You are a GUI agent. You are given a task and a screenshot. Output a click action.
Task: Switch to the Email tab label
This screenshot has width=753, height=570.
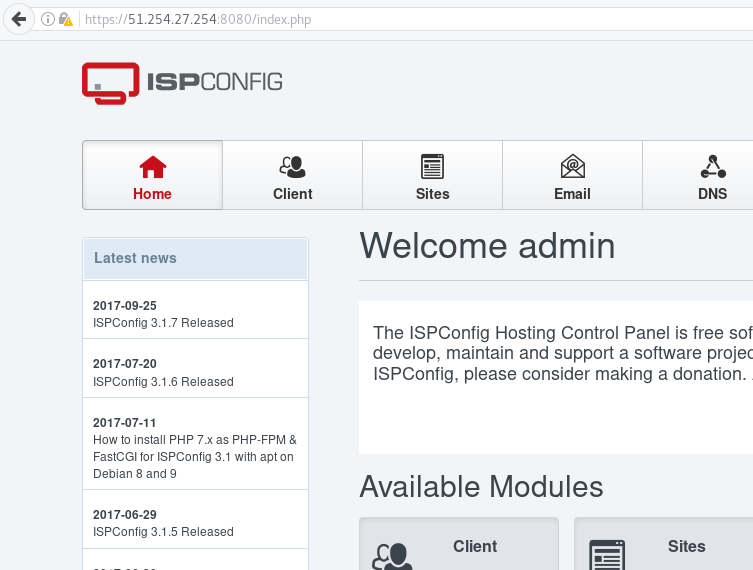coord(572,194)
